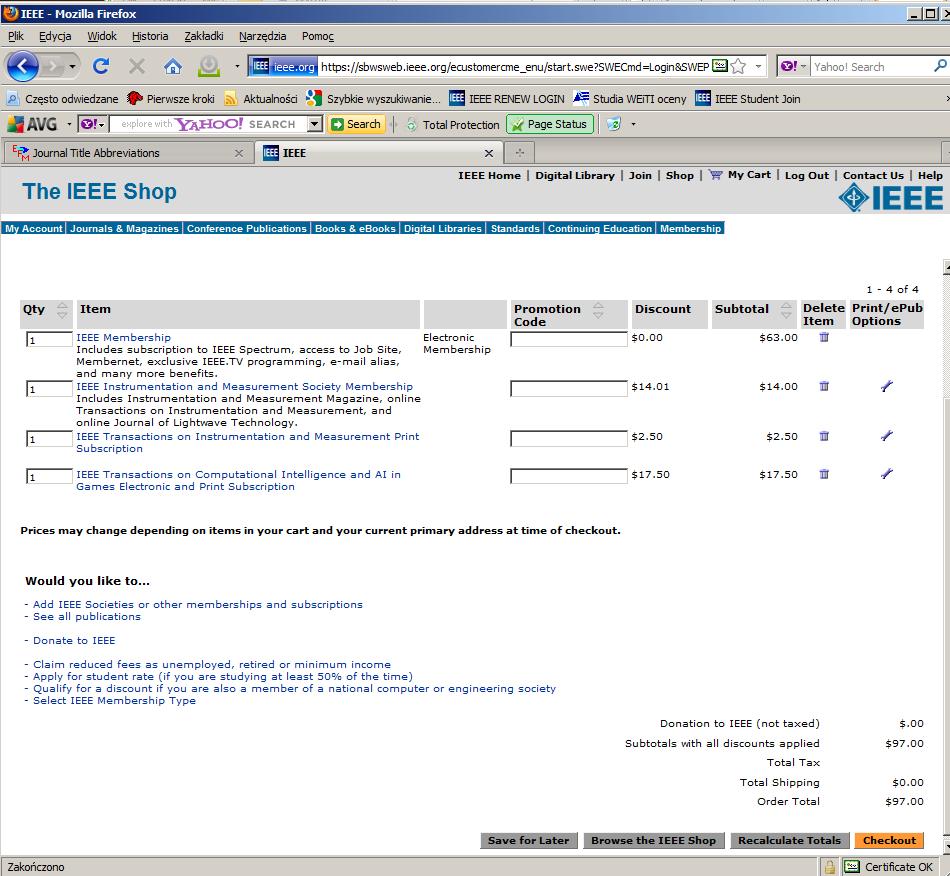Viewport: 950px width, 876px height.
Task: Click Page Status button in AVG toolbar
Action: pyautogui.click(x=550, y=124)
